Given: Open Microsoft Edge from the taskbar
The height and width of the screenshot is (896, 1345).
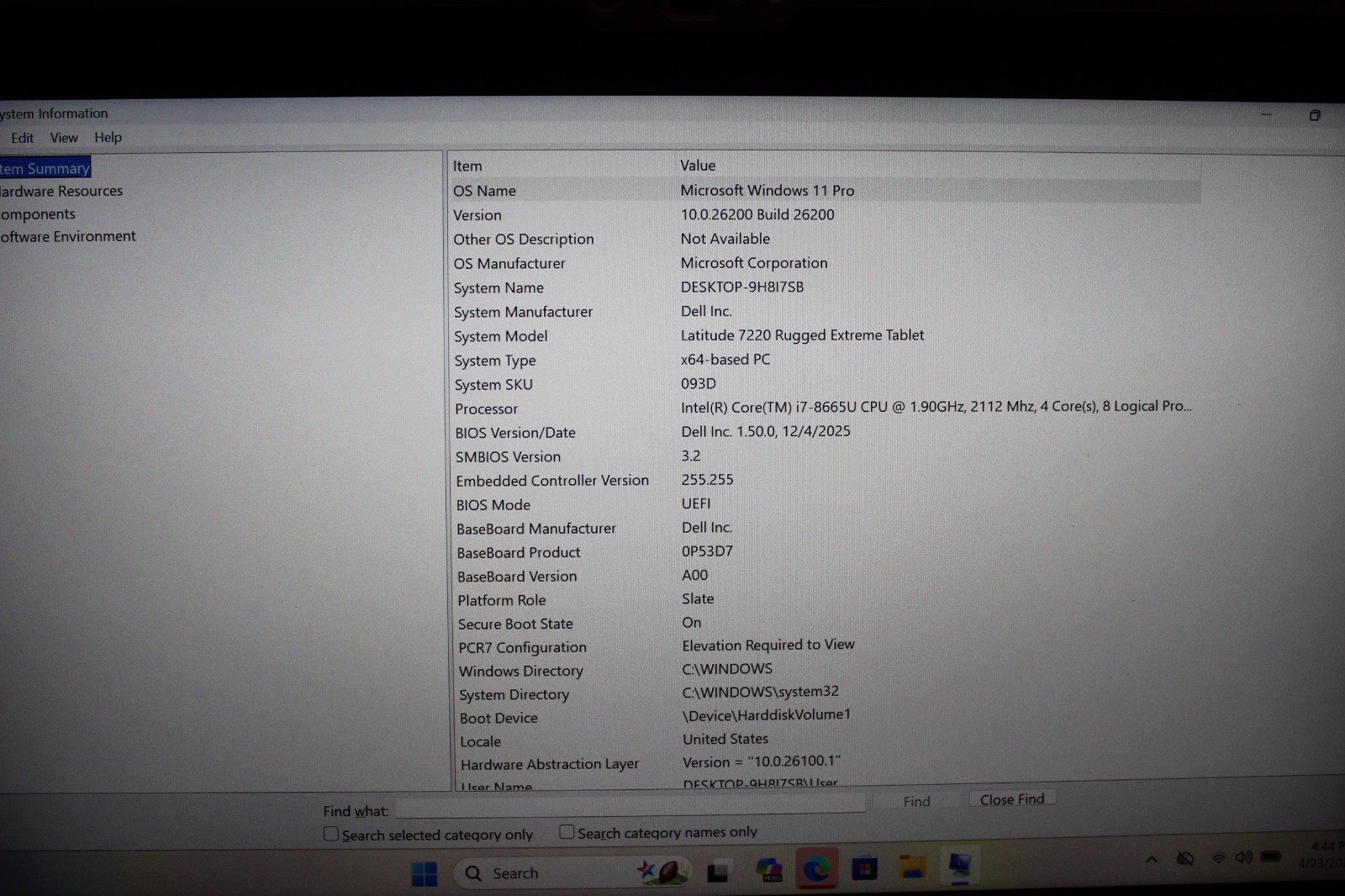Looking at the screenshot, I should (x=815, y=869).
